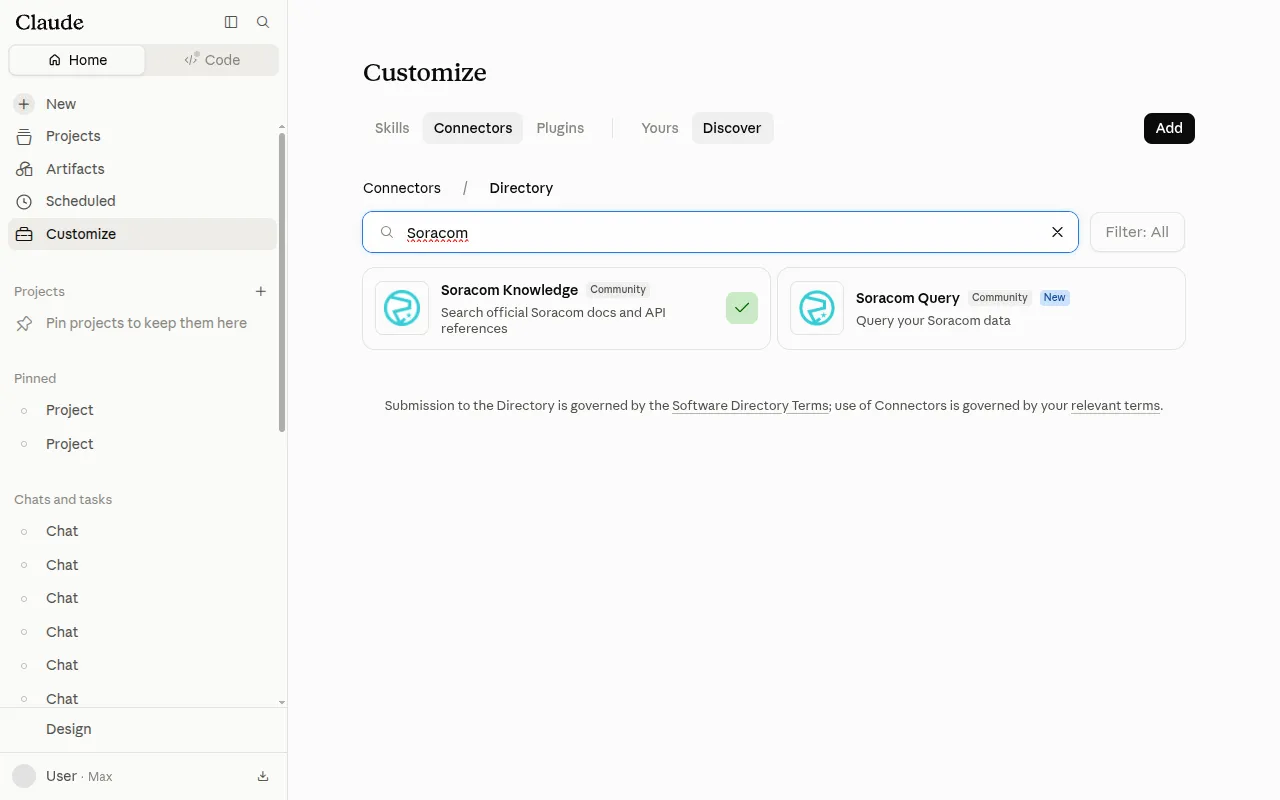Open the Soracom Query connector card
1280x800 pixels.
(x=981, y=308)
